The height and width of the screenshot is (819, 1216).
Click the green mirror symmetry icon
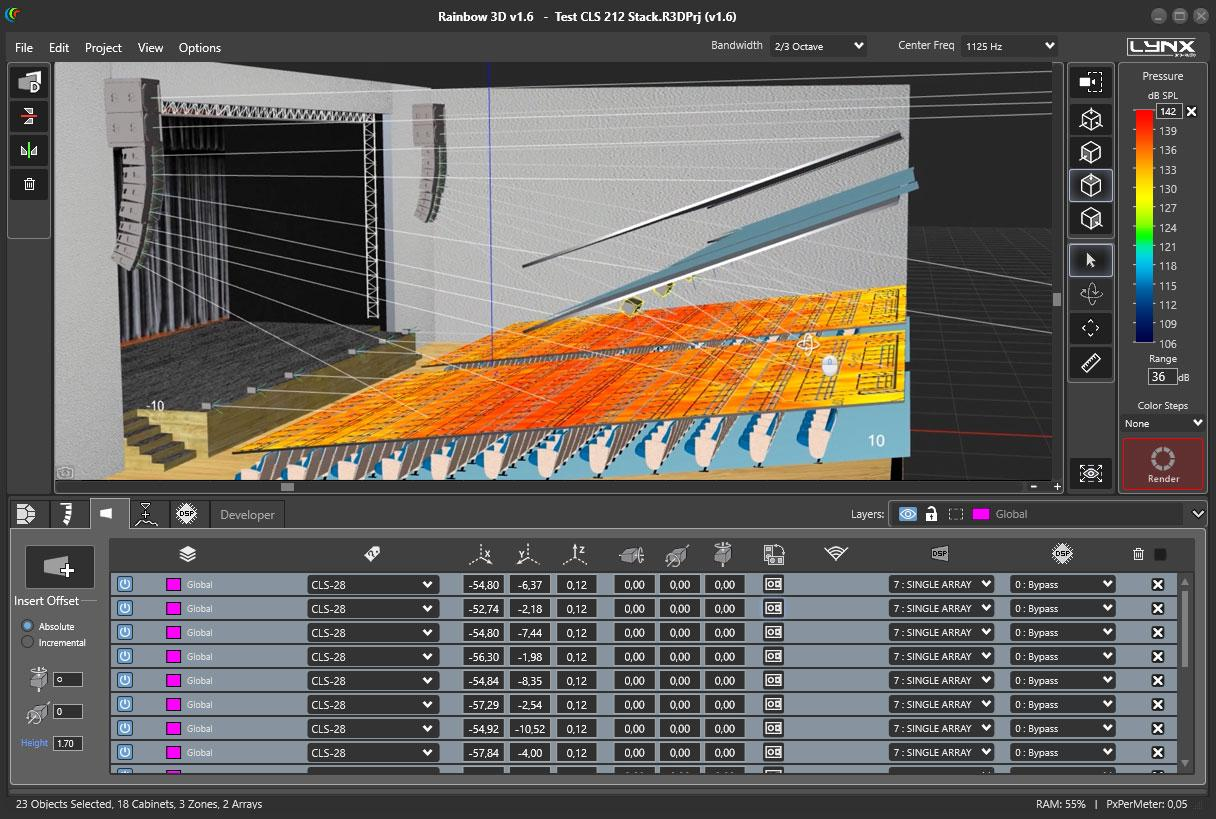pyautogui.click(x=29, y=151)
